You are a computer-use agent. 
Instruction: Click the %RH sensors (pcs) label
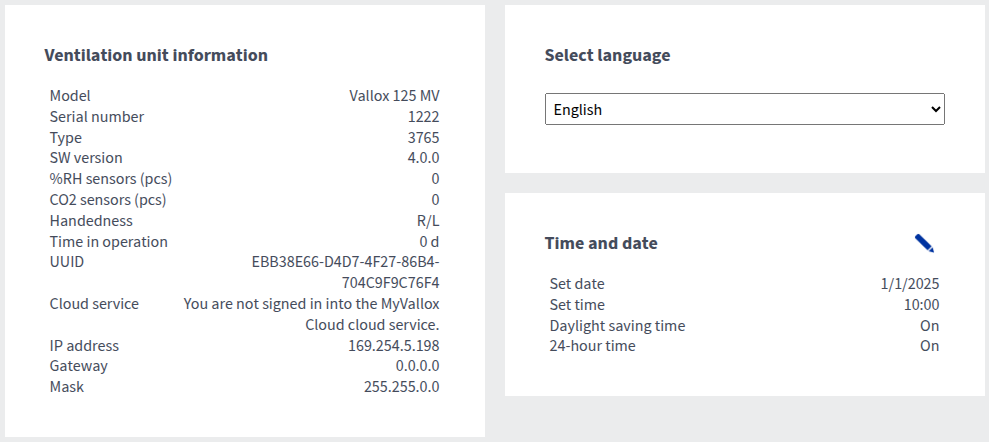pyautogui.click(x=111, y=179)
